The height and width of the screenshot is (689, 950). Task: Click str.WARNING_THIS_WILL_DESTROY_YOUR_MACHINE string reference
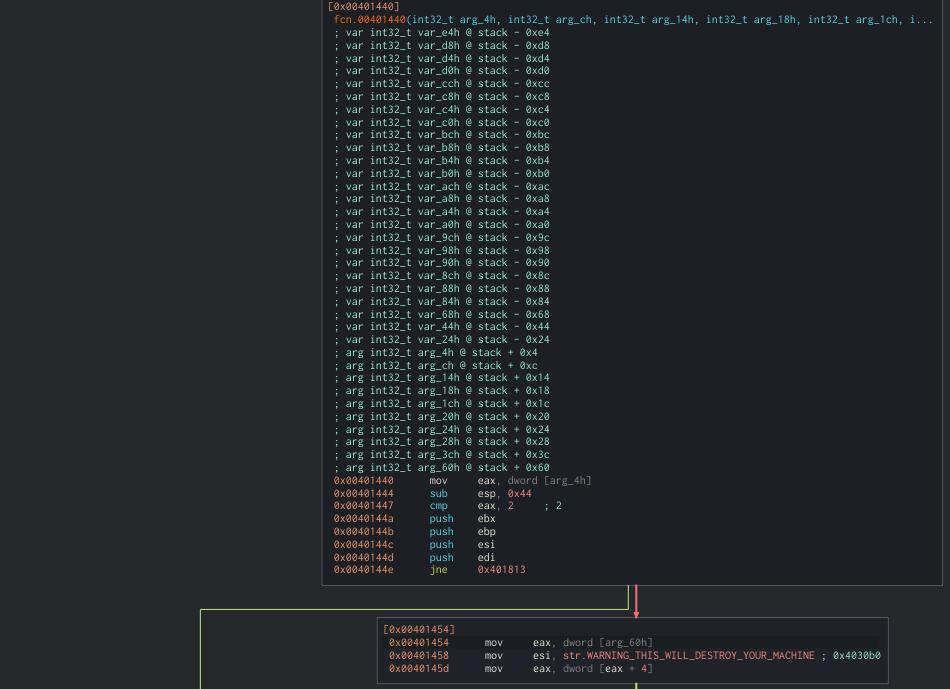689,655
